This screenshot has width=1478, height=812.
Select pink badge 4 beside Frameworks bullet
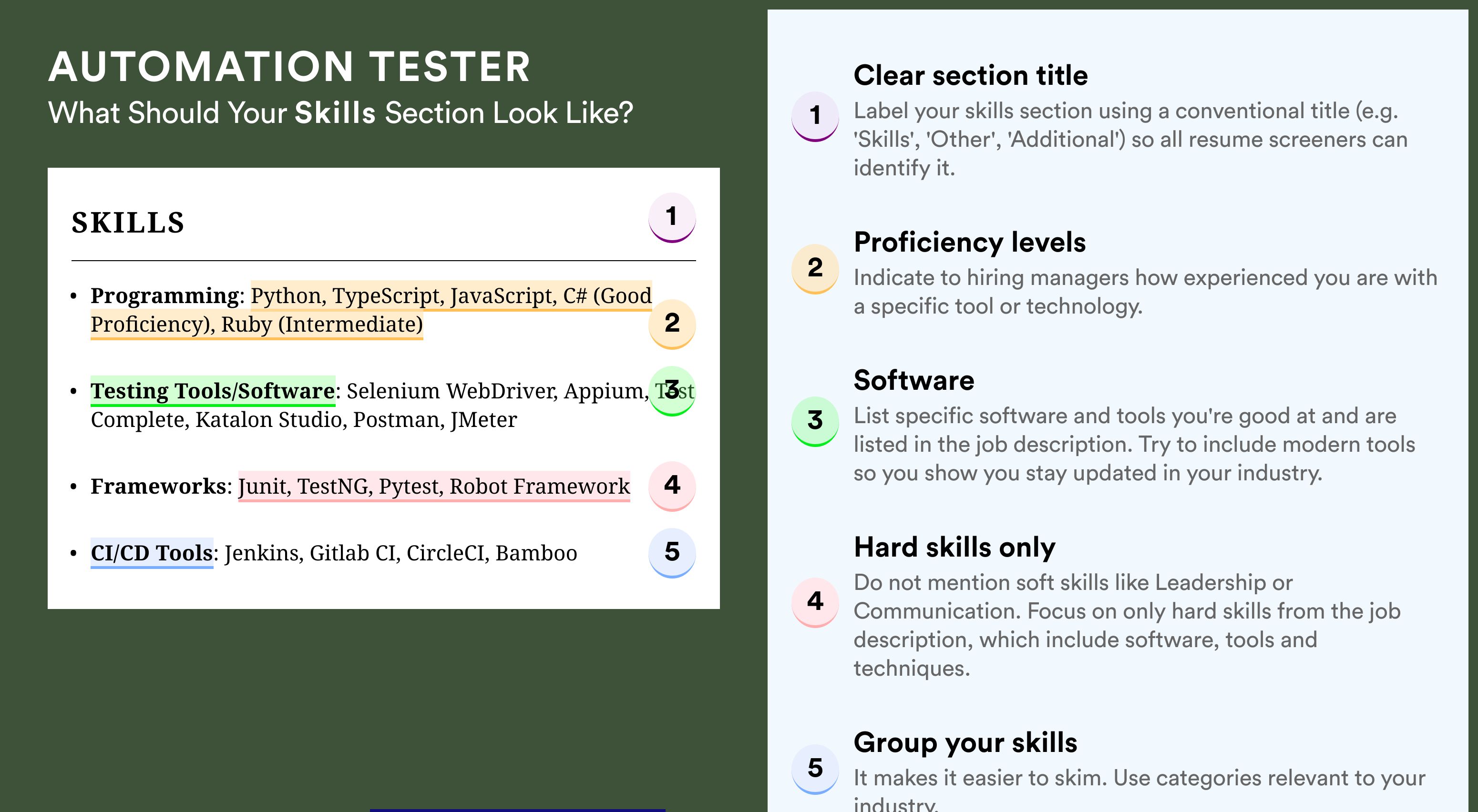tap(672, 486)
